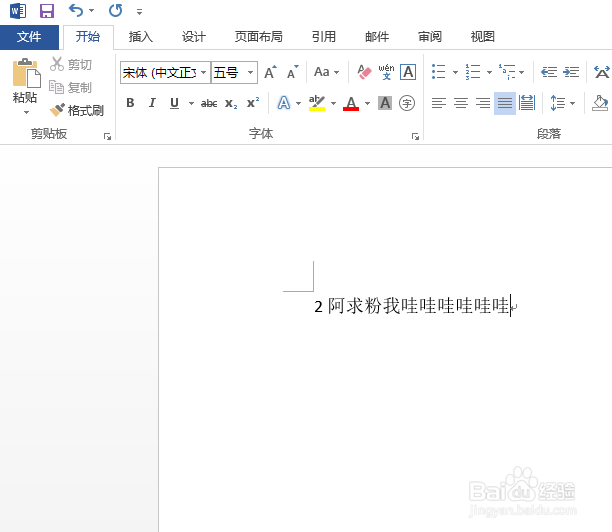
Task: Align text right
Action: pos(483,103)
